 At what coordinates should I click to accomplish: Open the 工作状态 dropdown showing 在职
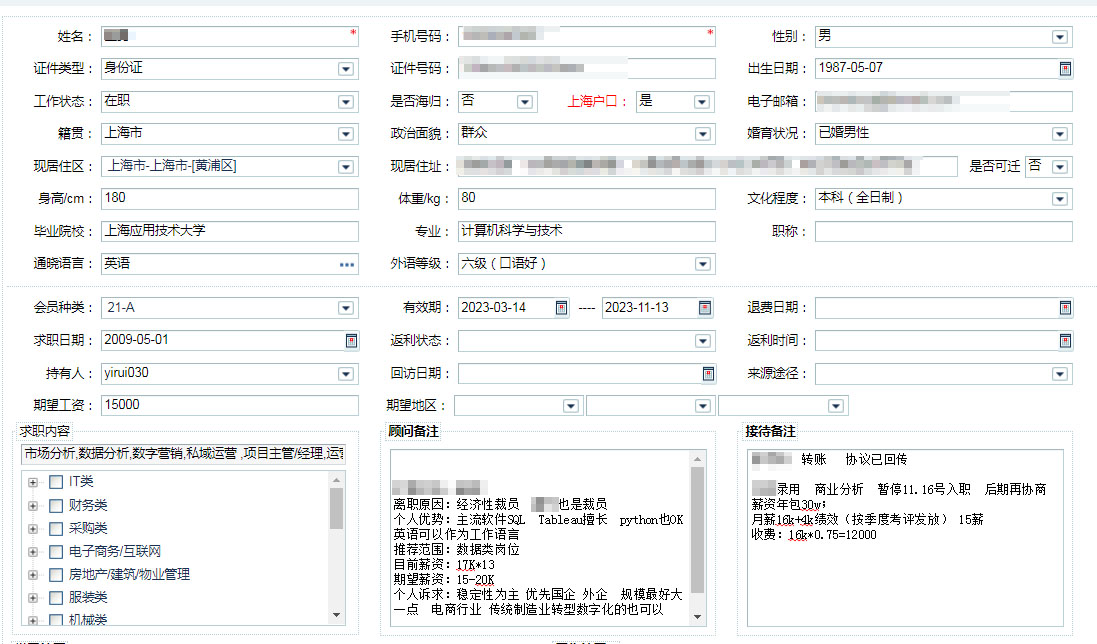pos(346,102)
